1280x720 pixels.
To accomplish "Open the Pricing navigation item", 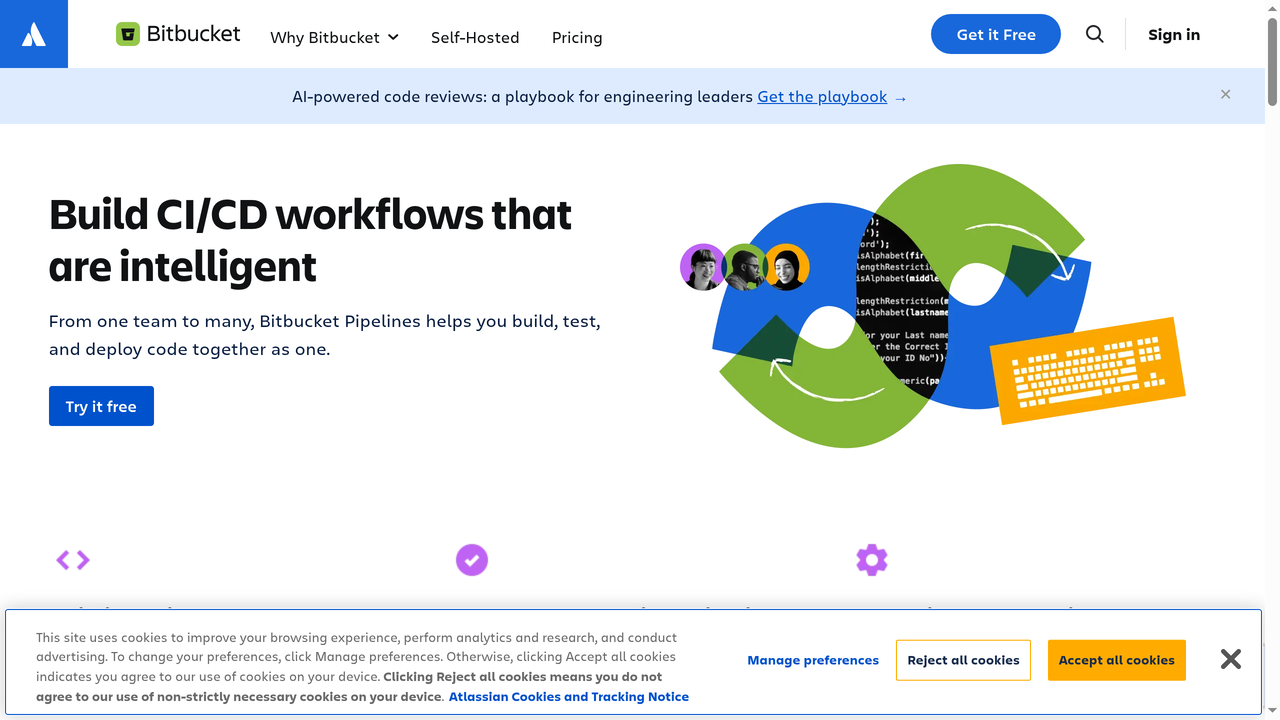I will [577, 37].
